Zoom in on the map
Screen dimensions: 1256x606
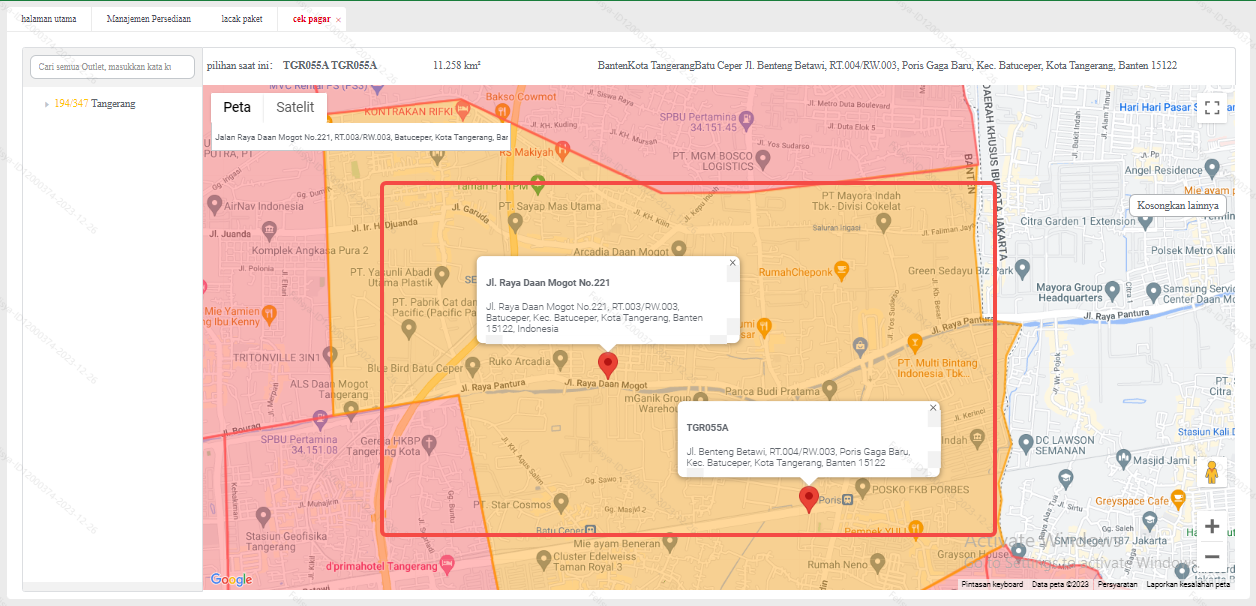1212,526
